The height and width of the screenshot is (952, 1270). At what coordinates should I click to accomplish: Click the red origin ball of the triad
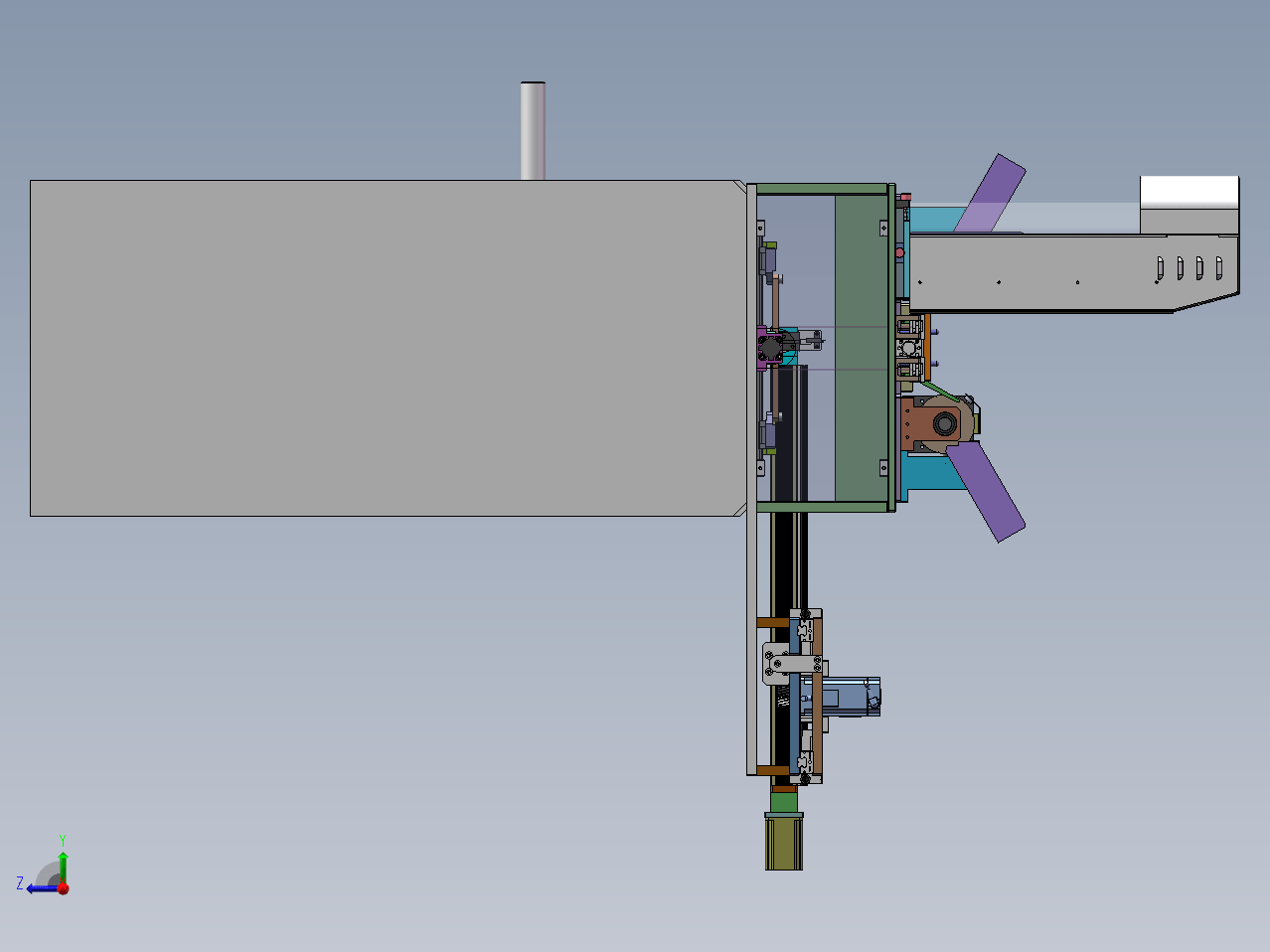[x=63, y=888]
